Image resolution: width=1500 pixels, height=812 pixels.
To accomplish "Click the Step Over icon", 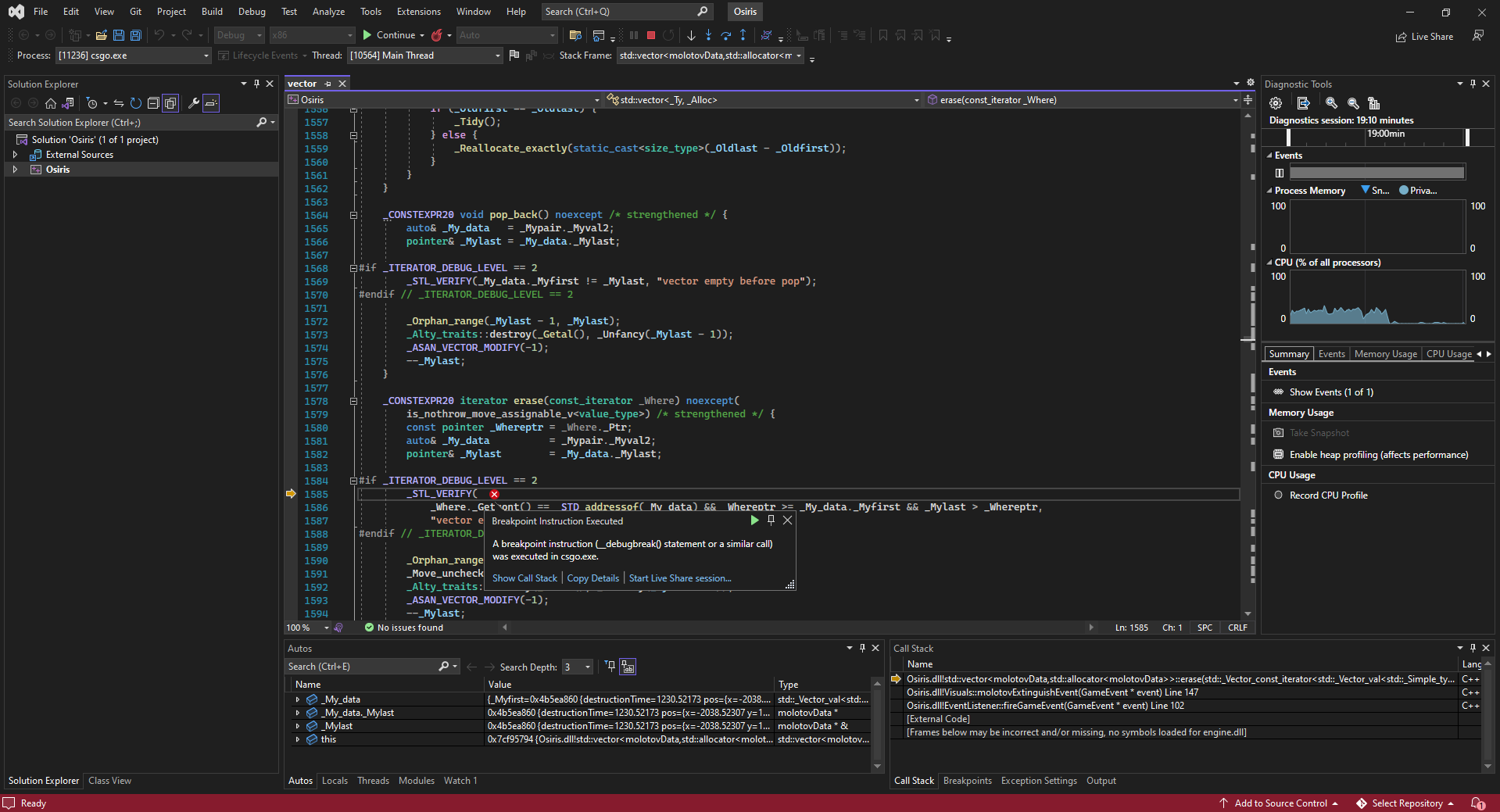I will pyautogui.click(x=725, y=35).
